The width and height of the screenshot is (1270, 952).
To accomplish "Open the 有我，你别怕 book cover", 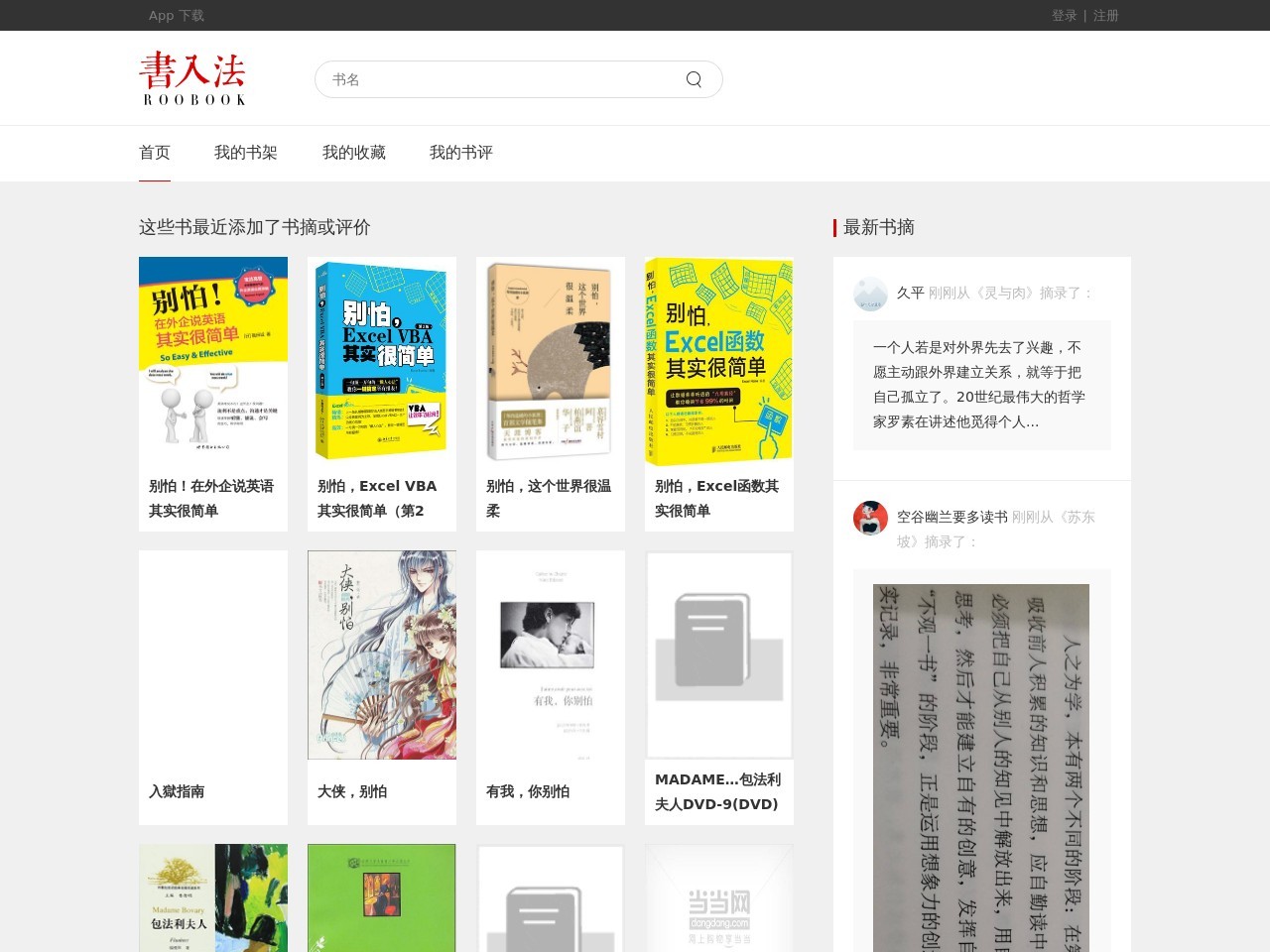I will coord(551,655).
